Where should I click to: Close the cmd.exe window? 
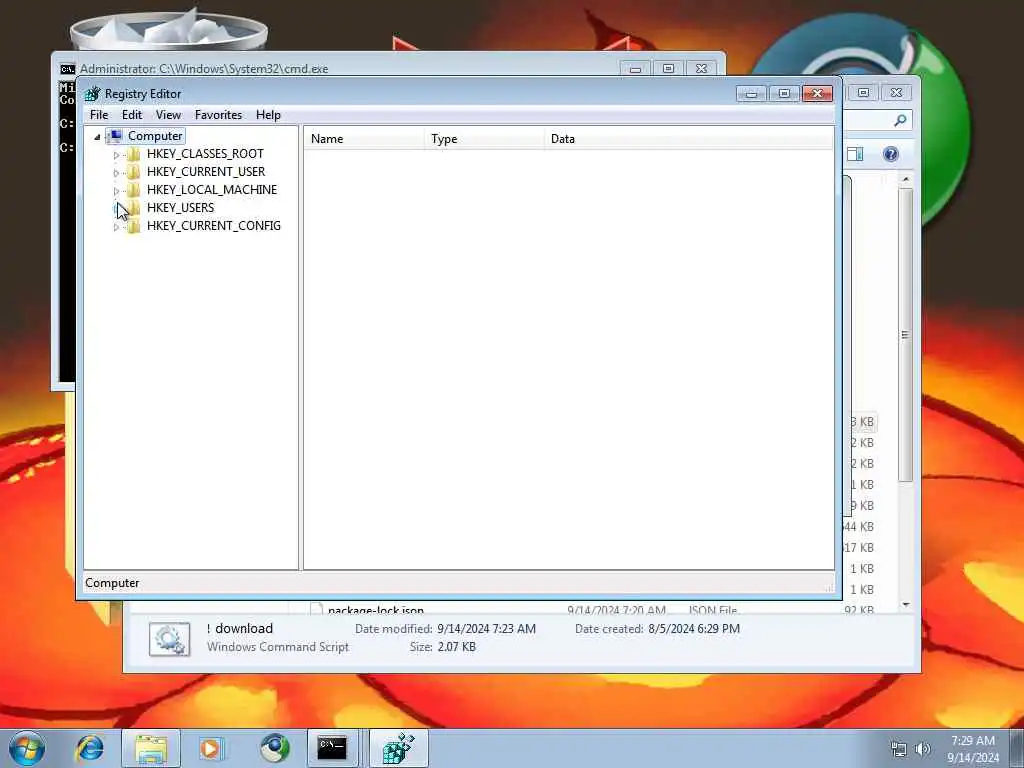(x=701, y=68)
